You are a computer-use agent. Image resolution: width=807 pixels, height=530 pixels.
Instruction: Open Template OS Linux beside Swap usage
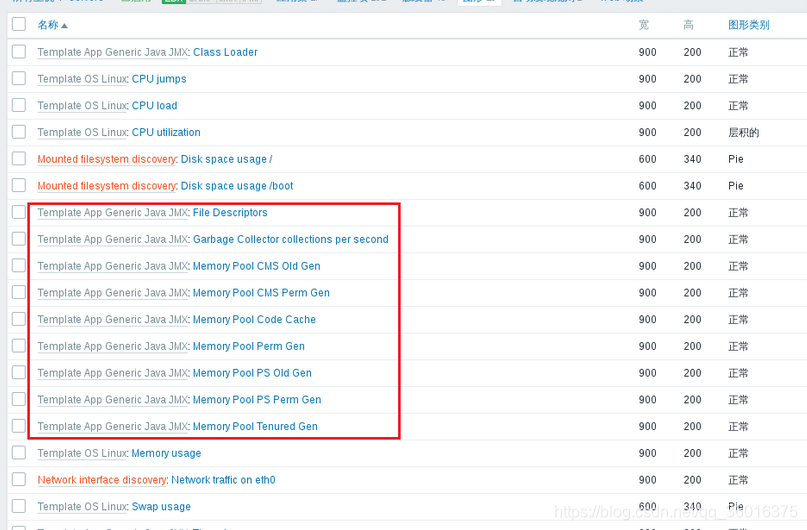pyautogui.click(x=82, y=507)
